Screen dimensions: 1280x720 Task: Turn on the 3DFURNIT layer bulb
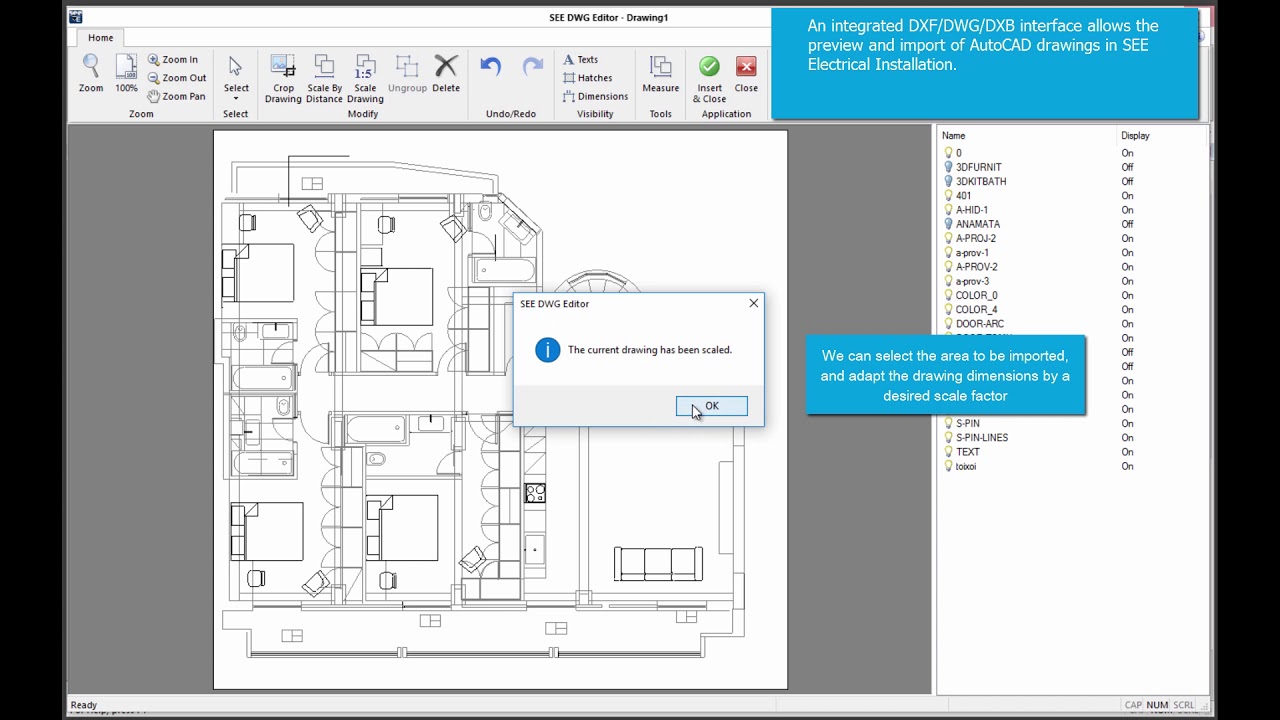(948, 167)
